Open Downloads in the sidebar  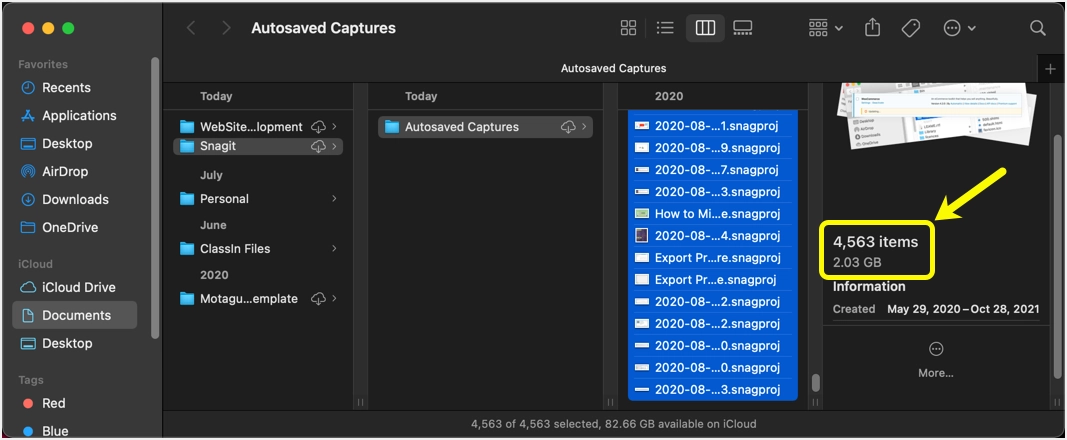(x=75, y=199)
